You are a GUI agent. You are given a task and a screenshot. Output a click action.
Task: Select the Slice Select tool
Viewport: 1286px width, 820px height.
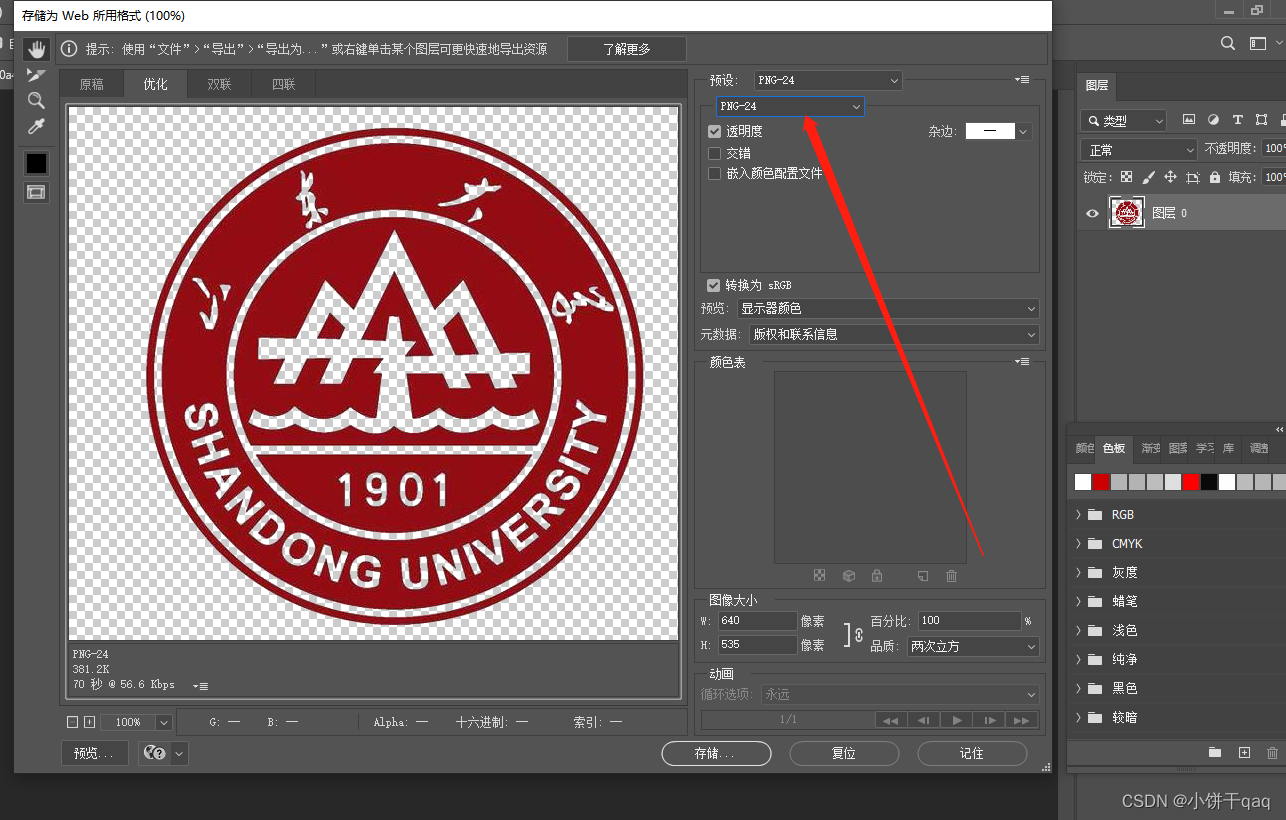(x=36, y=75)
